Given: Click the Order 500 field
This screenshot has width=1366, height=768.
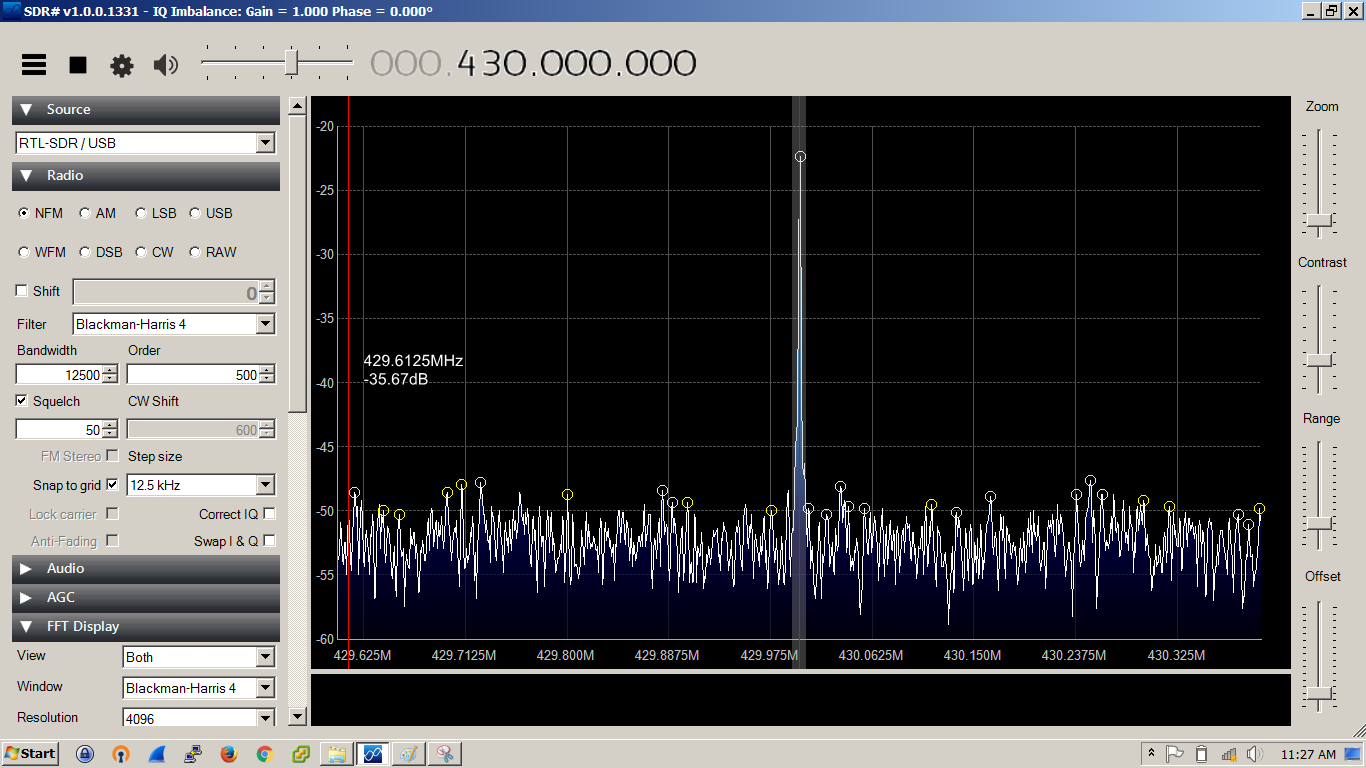Looking at the screenshot, I should (193, 375).
